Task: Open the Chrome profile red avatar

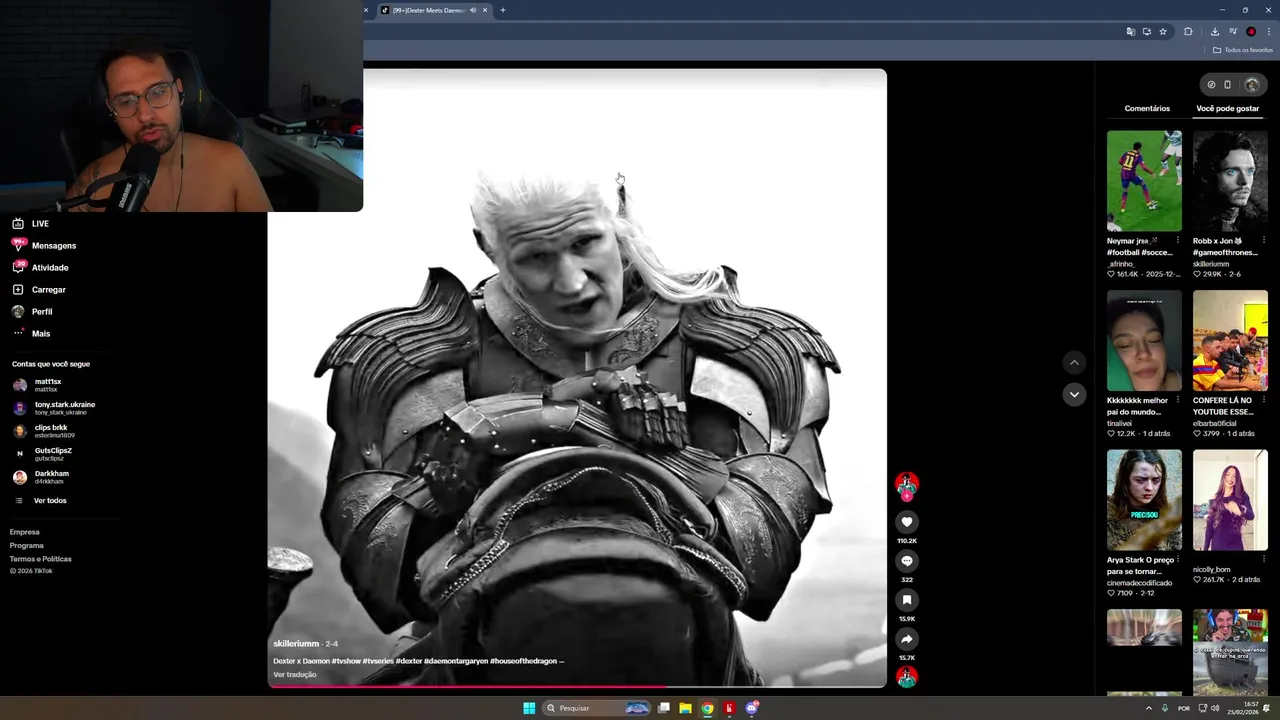Action: point(1251,32)
